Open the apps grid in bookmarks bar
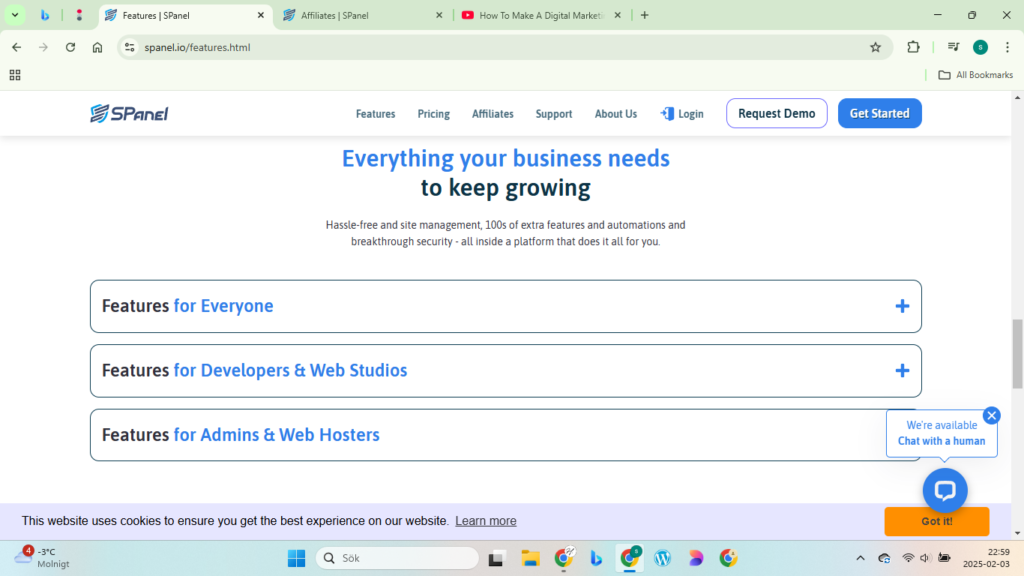The image size is (1024, 576). 15,75
